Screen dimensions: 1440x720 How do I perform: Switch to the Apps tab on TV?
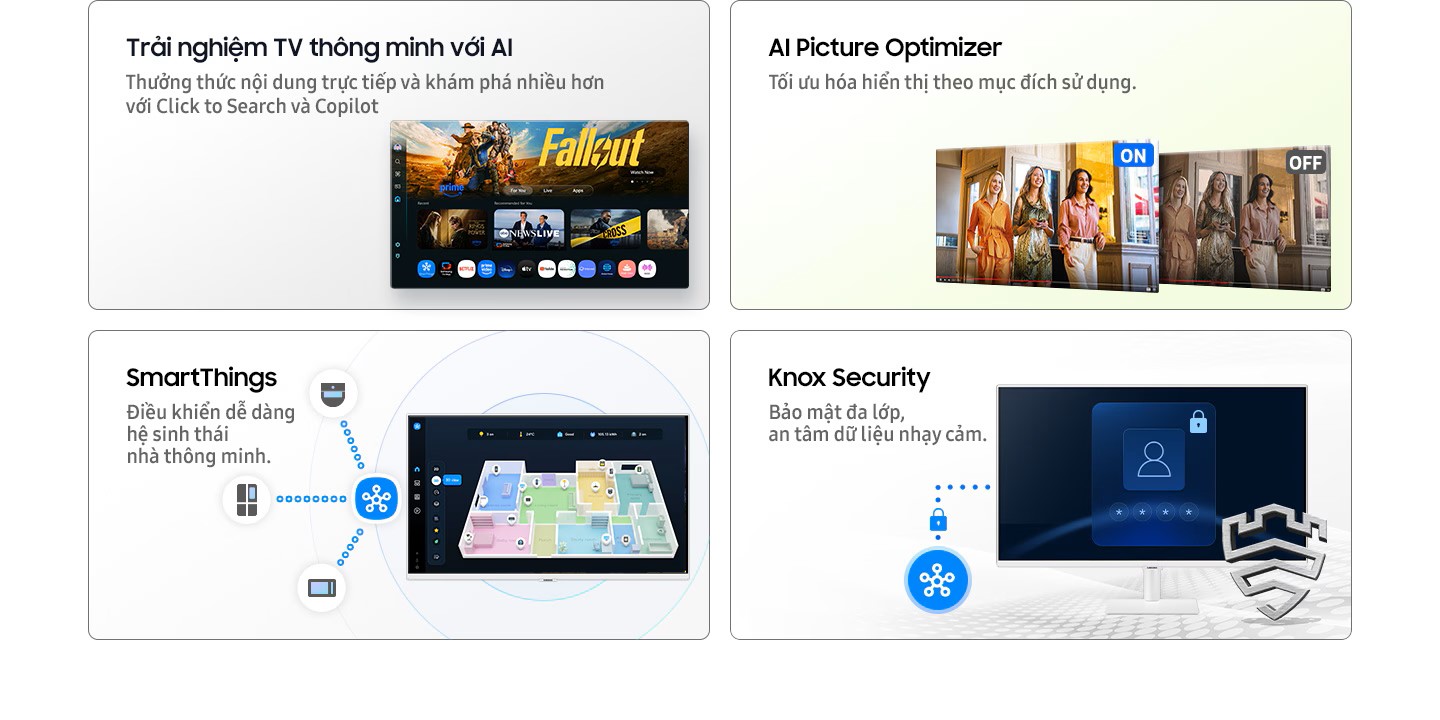click(x=578, y=190)
